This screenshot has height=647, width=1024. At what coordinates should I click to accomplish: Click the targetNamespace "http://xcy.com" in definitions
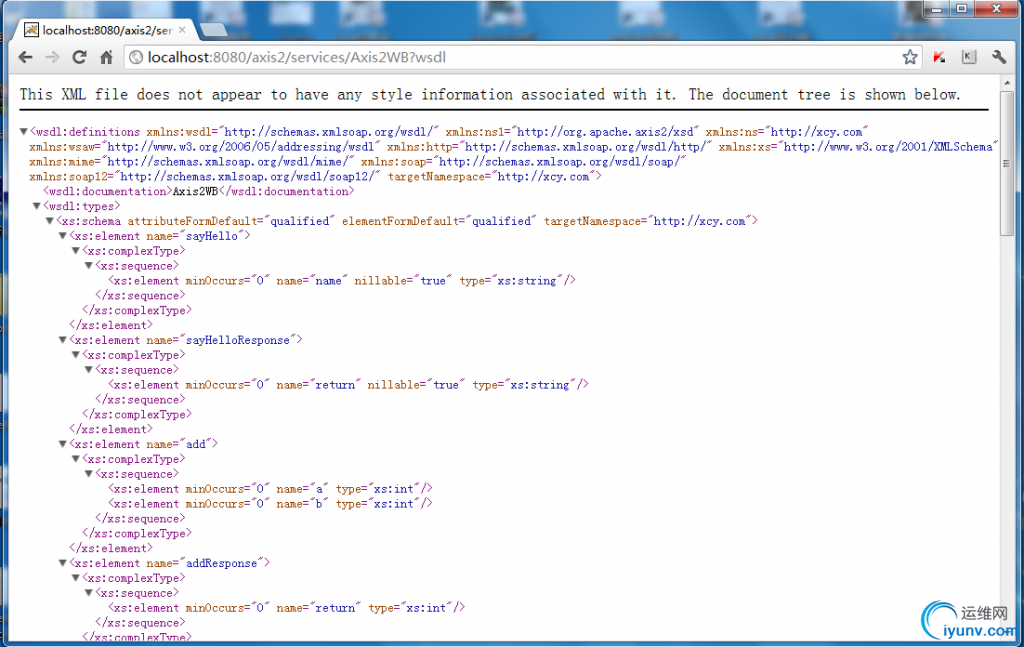(x=494, y=177)
